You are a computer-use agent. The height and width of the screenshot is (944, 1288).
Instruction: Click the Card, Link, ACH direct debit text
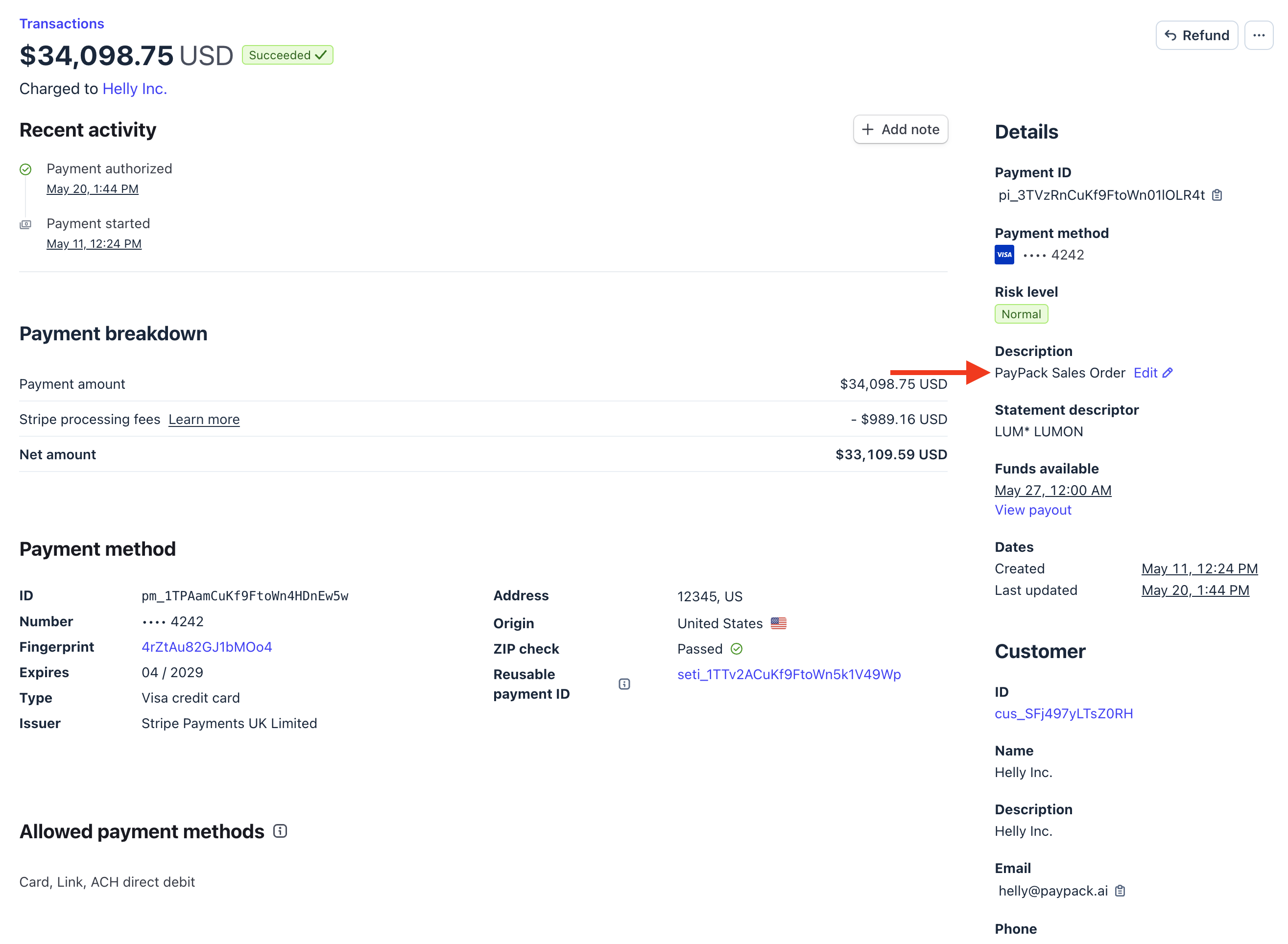pyautogui.click(x=107, y=882)
